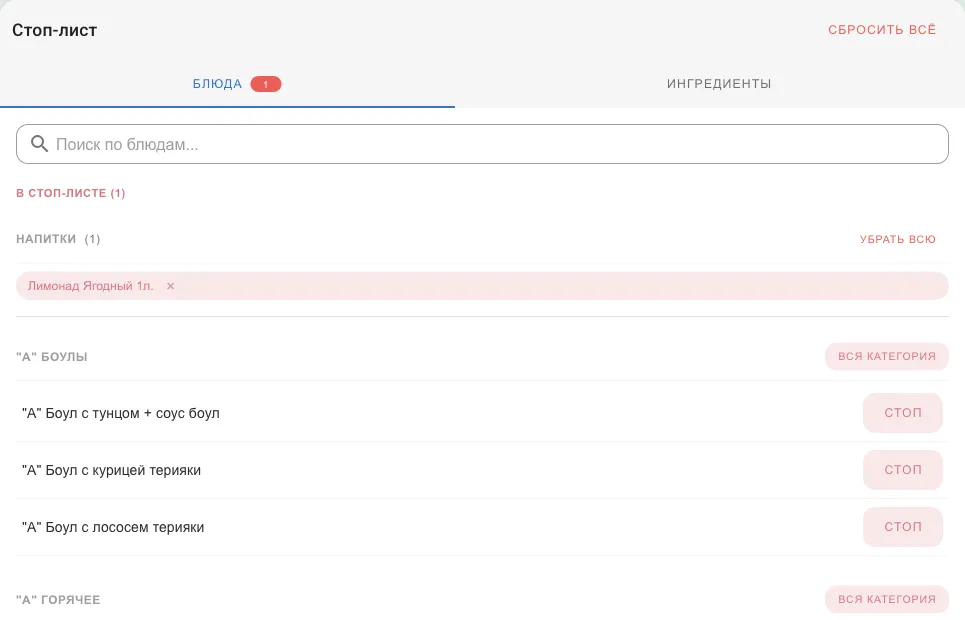Viewport: 965px width, 620px height.
Task: Click the В стоп-листе (1) heading
Action: click(71, 193)
